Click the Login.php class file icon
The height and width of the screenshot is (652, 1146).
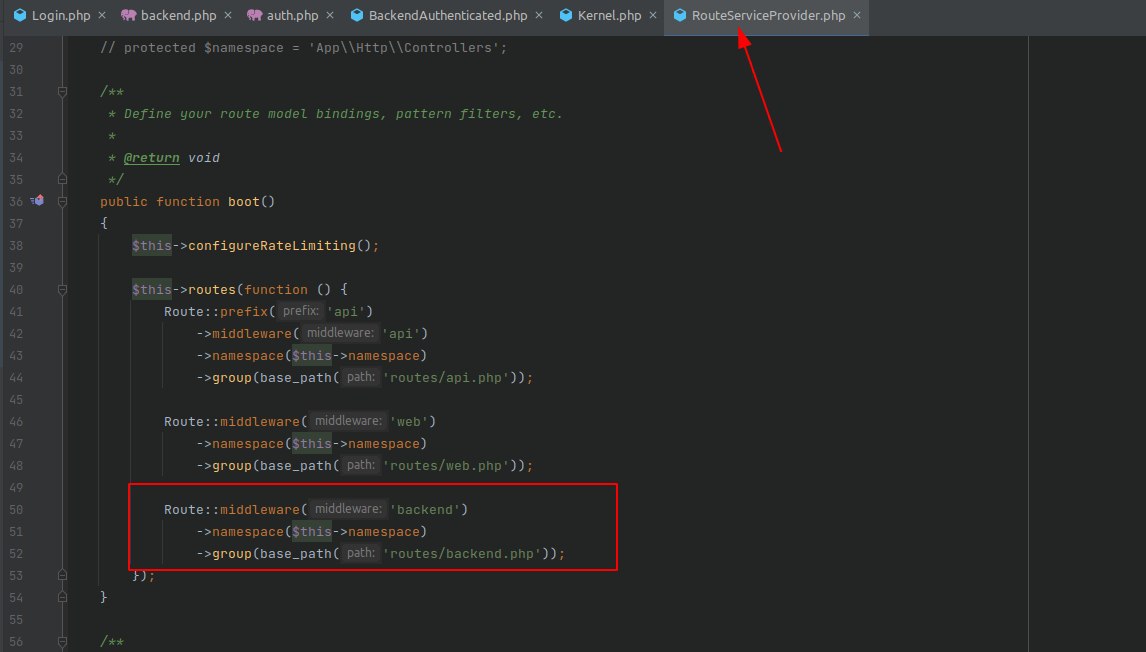point(20,15)
